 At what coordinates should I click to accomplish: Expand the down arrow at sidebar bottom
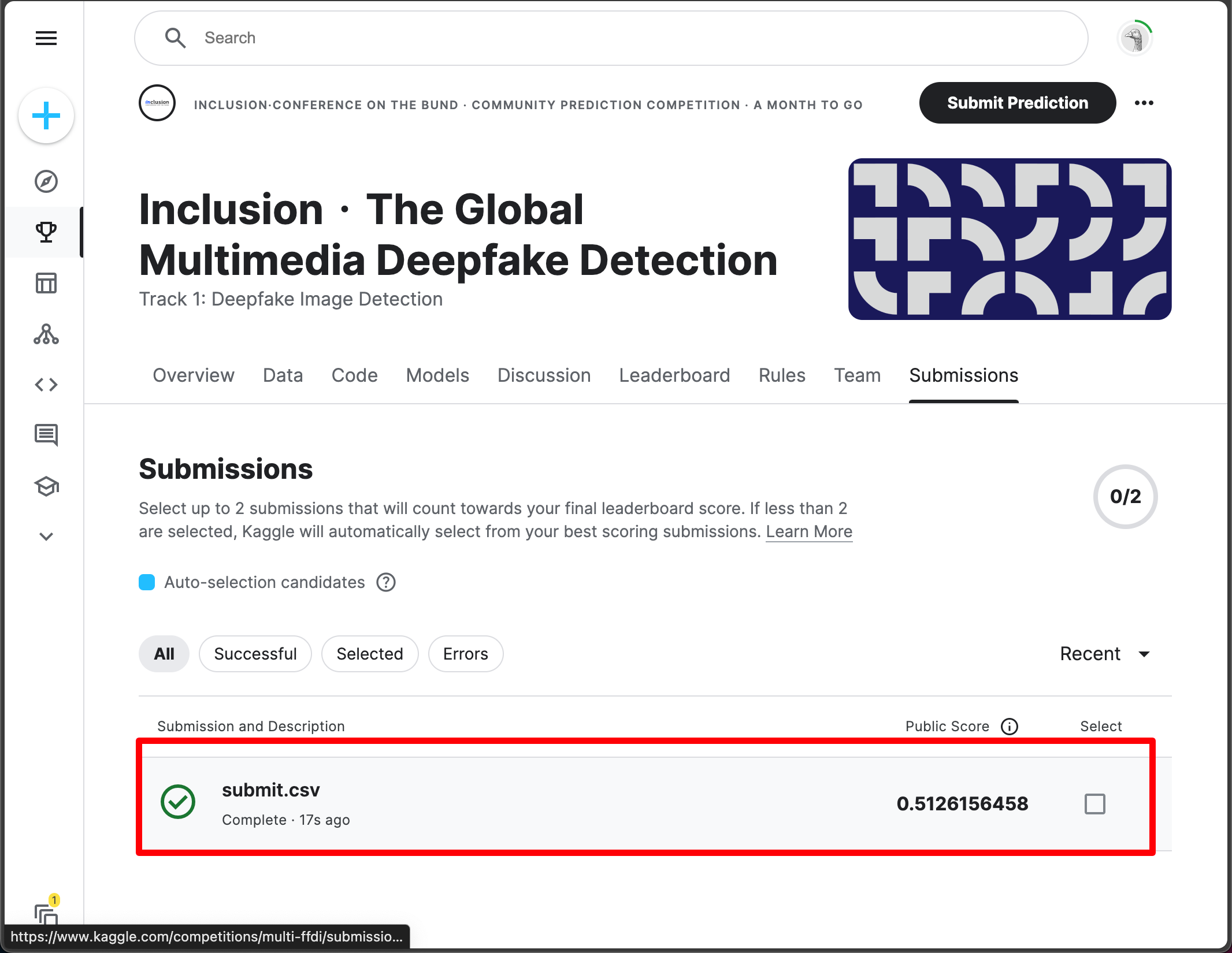[x=47, y=536]
